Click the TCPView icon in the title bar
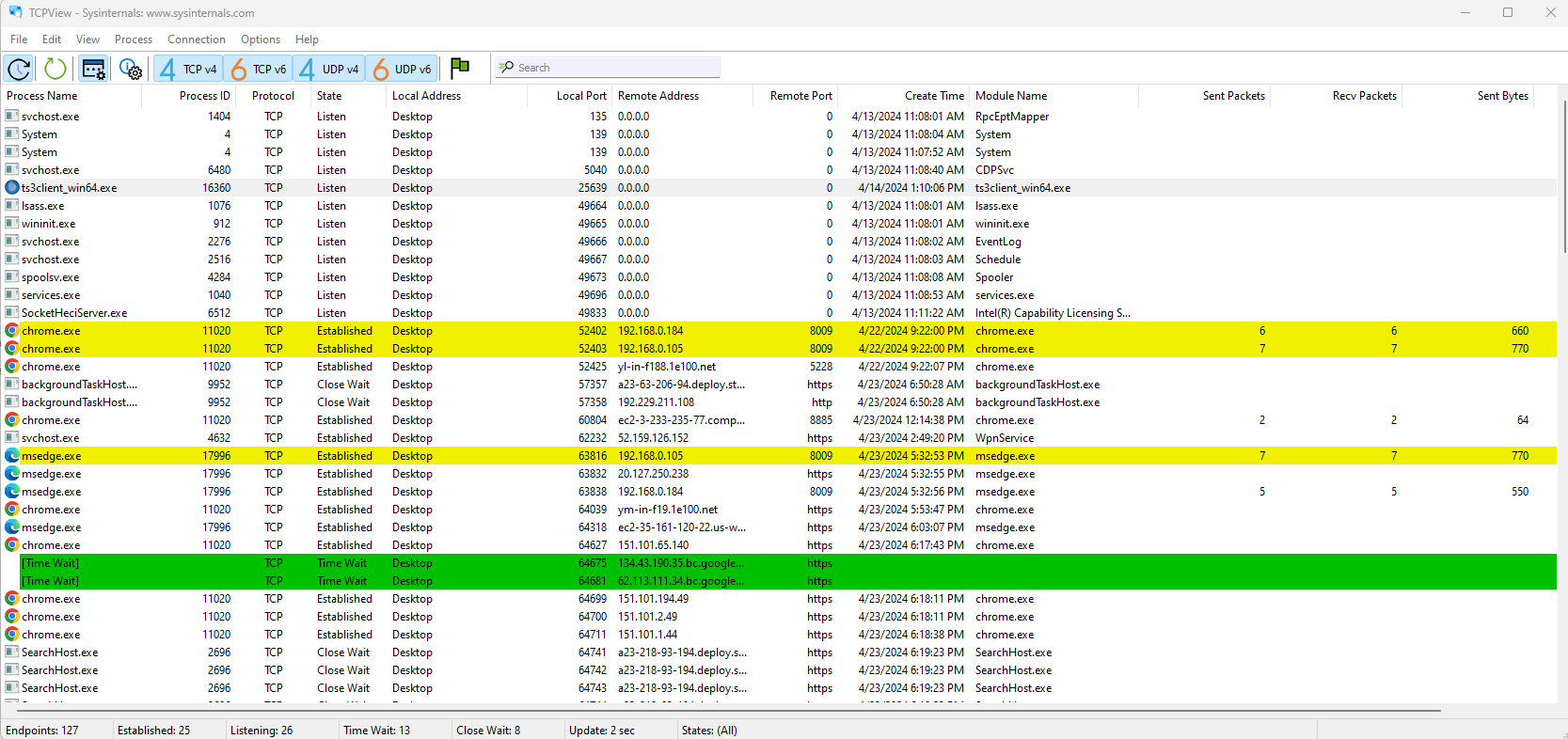The image size is (1568, 739). click(15, 13)
